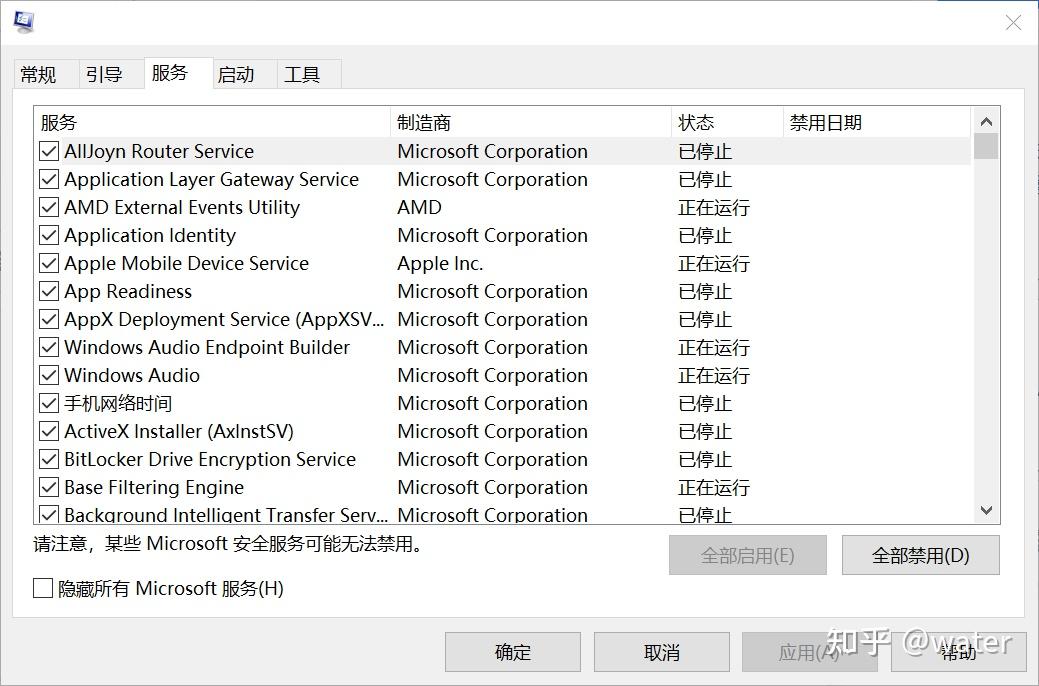
Task: Enable 隐藏所有 Microsoft 服务 option
Action: coord(42,588)
